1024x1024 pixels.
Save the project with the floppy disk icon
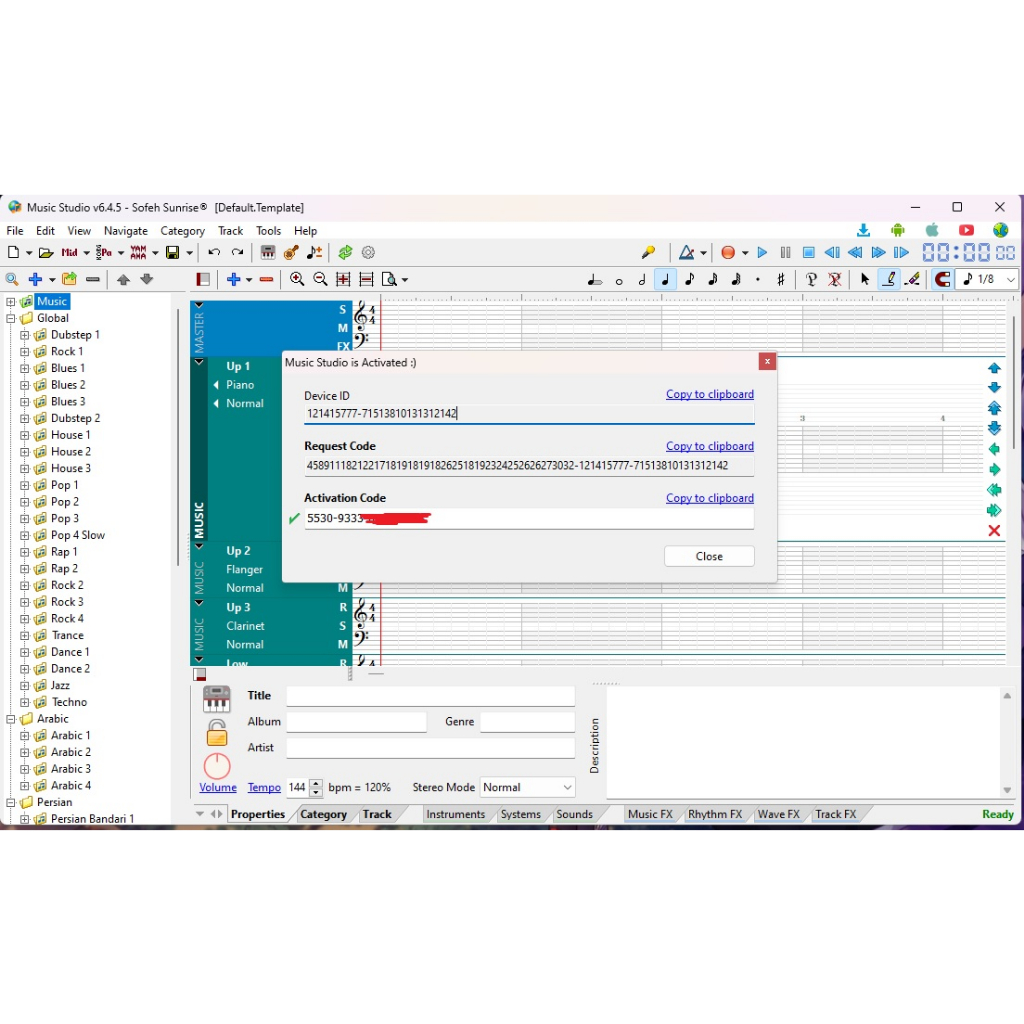coord(172,253)
